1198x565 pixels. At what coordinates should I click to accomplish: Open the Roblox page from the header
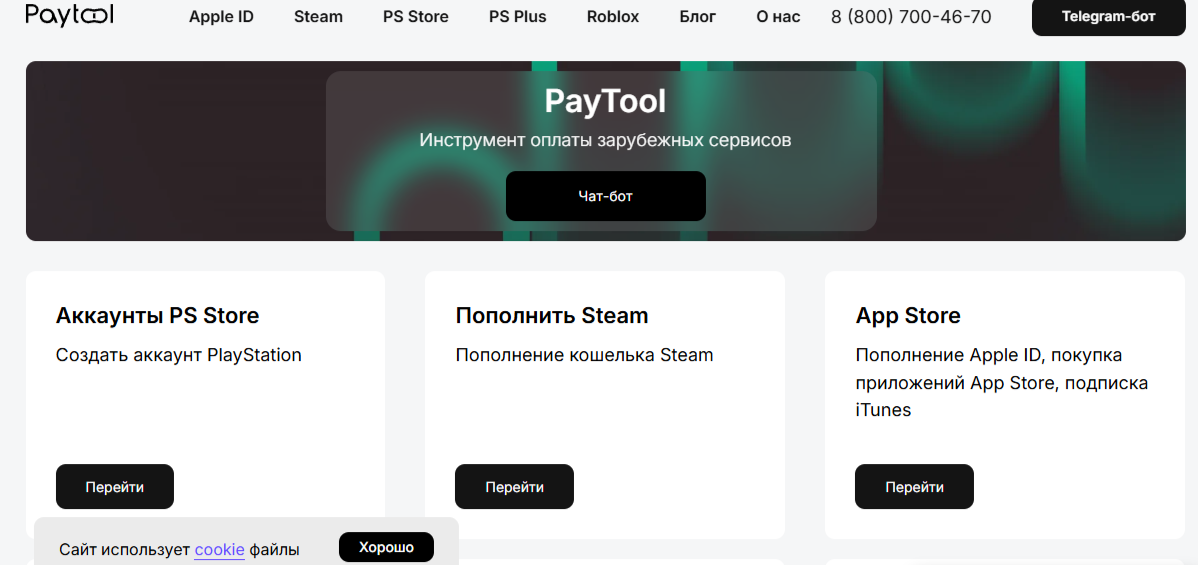pos(613,17)
